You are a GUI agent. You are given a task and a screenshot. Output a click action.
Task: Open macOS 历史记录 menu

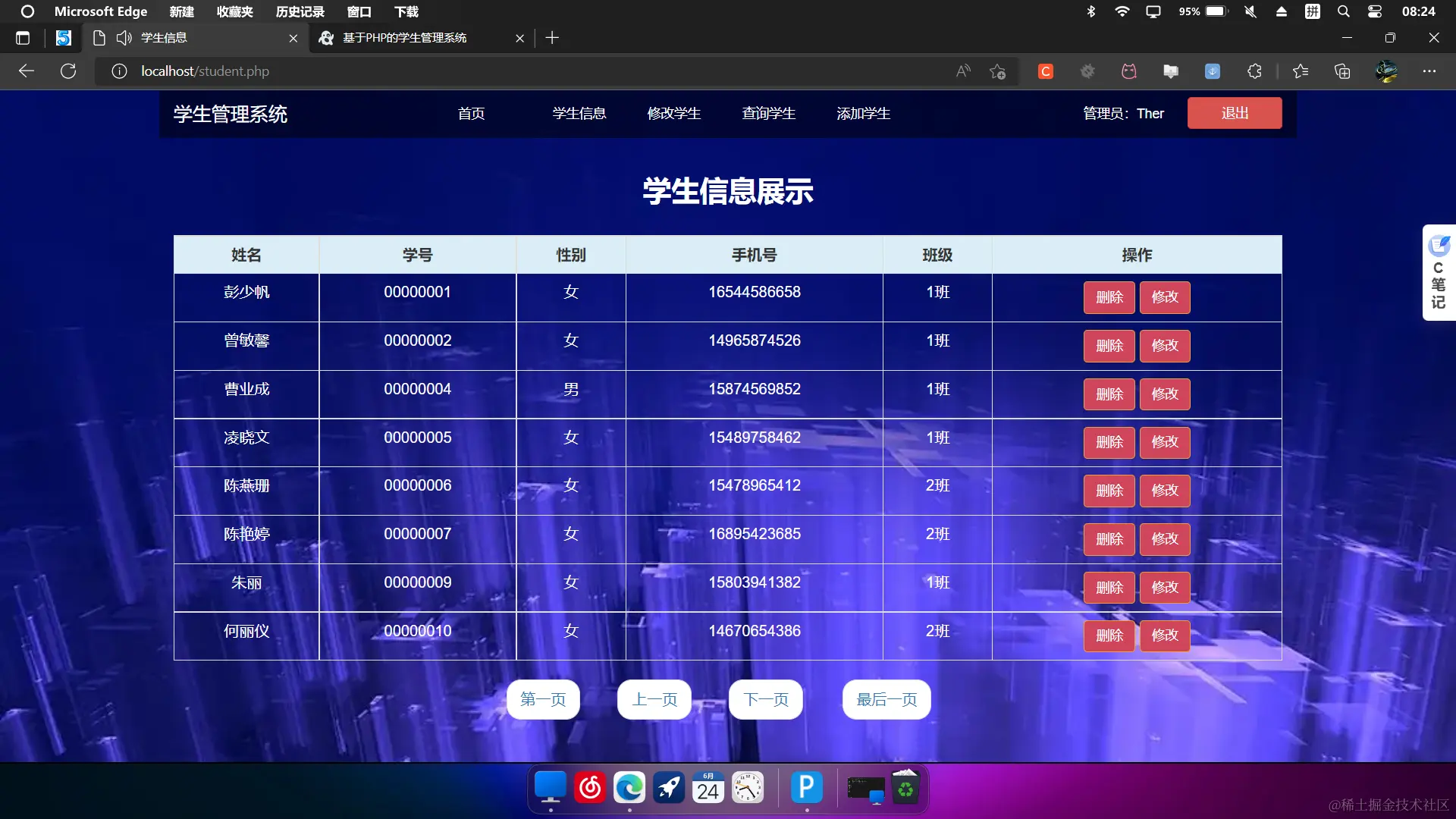point(300,11)
